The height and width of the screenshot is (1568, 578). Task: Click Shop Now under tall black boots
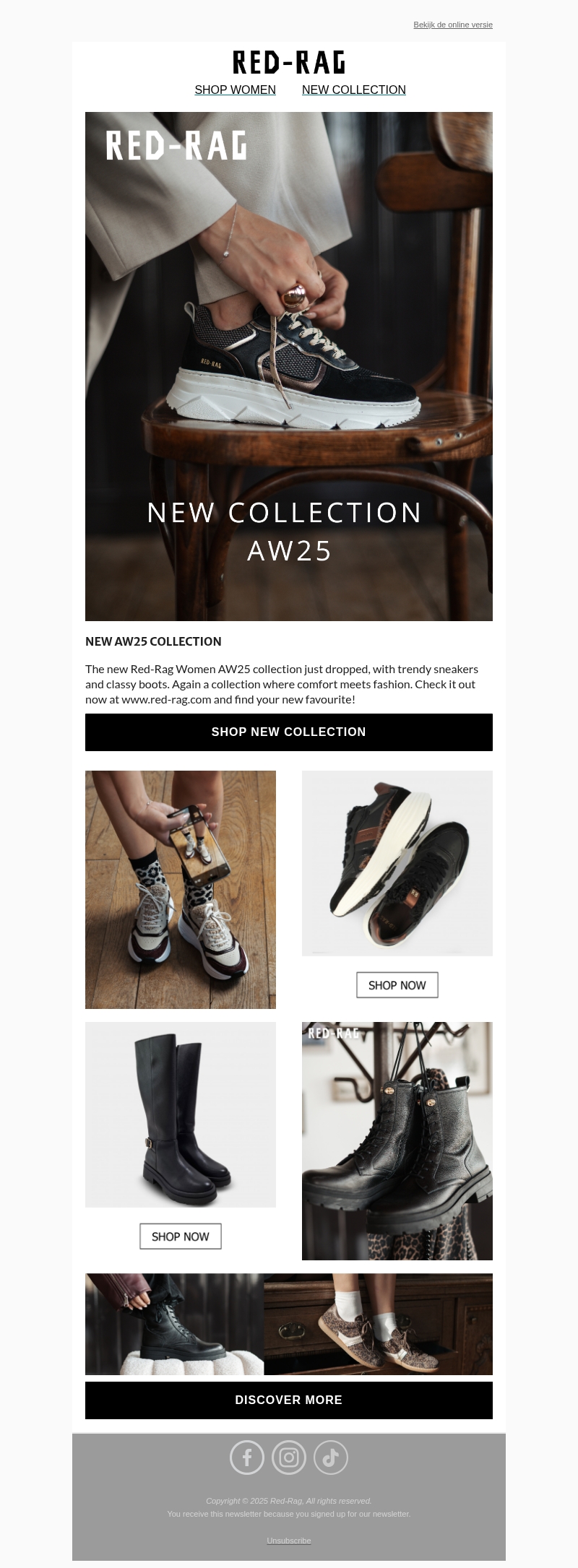click(x=181, y=1236)
